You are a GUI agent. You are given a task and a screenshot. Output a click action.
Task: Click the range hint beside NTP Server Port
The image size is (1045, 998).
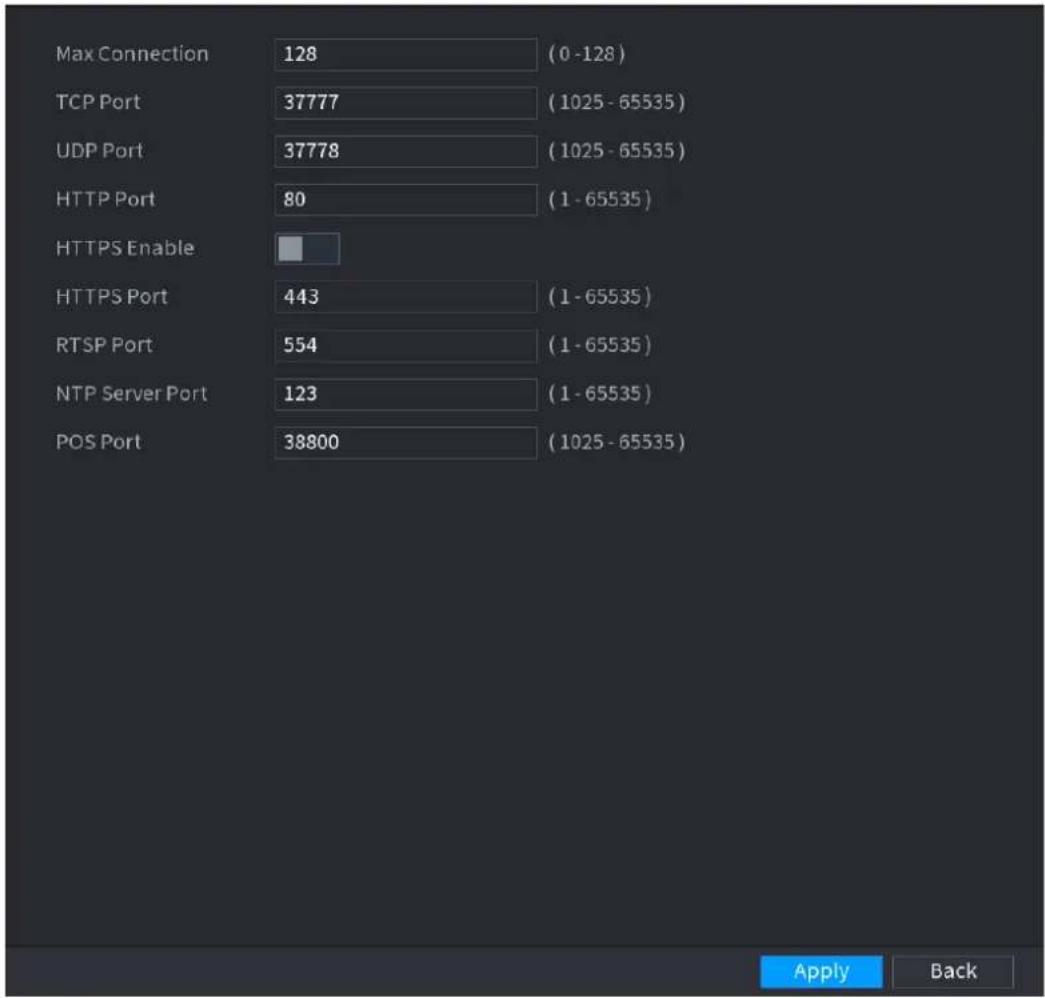[x=599, y=394]
